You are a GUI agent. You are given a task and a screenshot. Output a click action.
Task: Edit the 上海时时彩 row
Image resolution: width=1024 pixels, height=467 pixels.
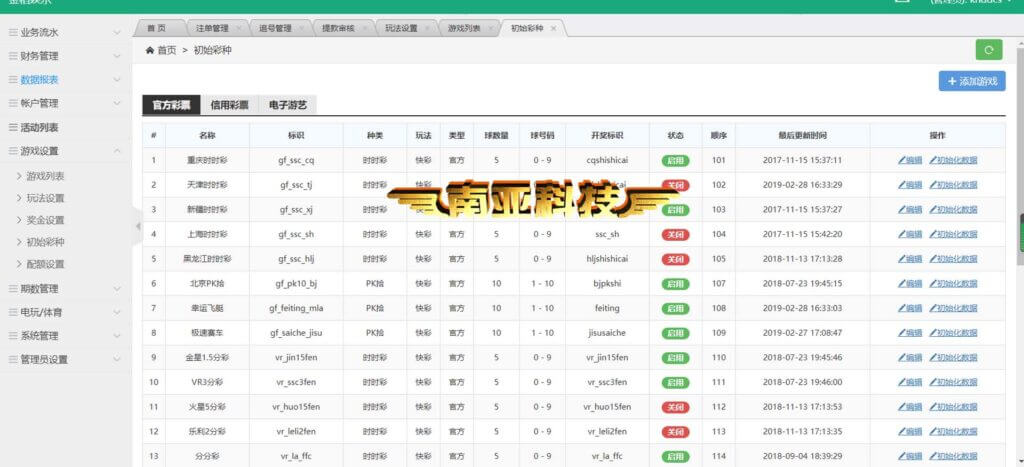(x=910, y=234)
